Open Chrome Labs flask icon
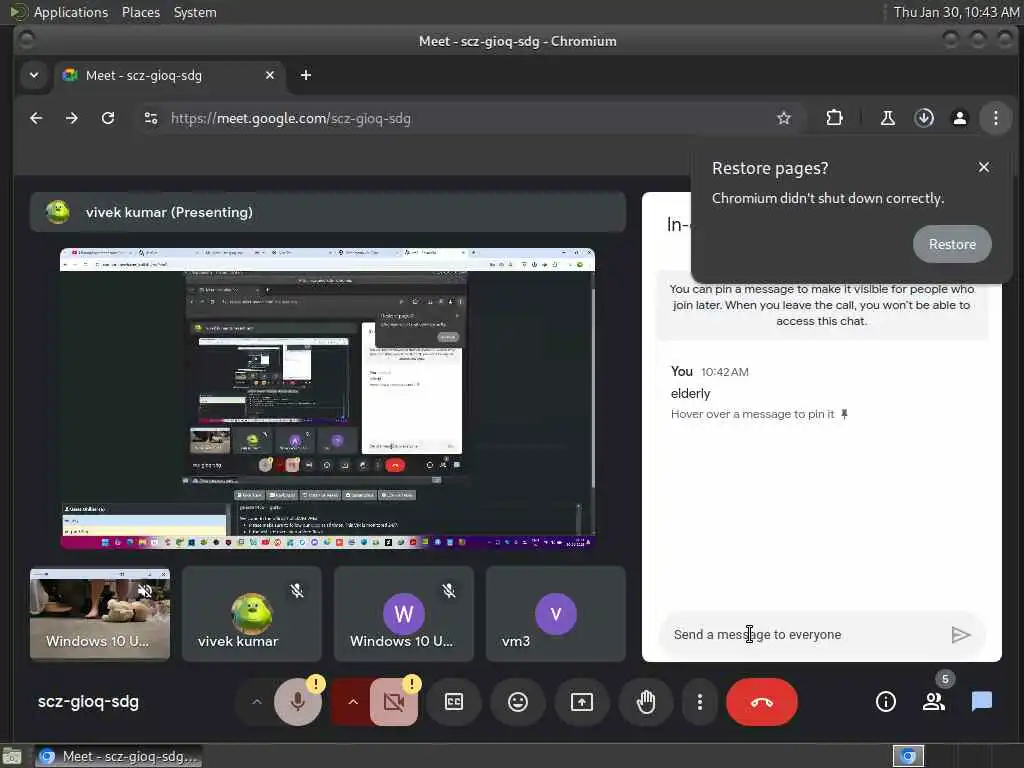The image size is (1024, 768). click(x=888, y=118)
